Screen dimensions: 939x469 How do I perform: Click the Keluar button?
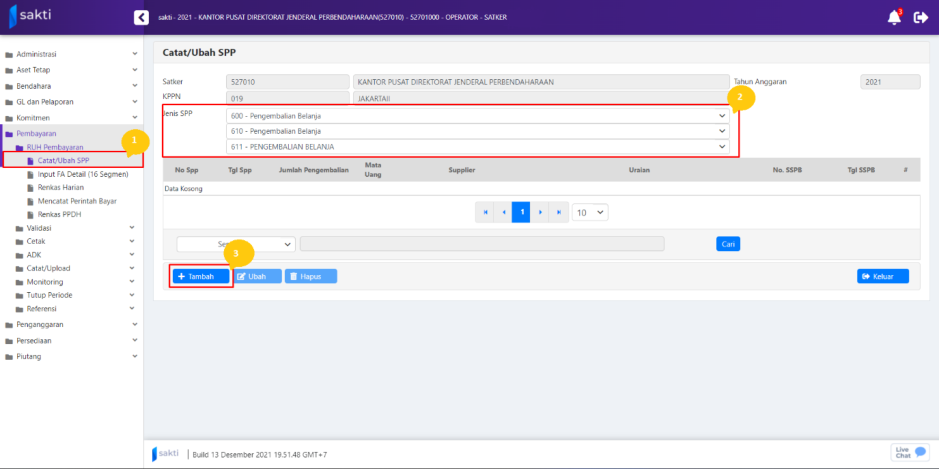(882, 276)
